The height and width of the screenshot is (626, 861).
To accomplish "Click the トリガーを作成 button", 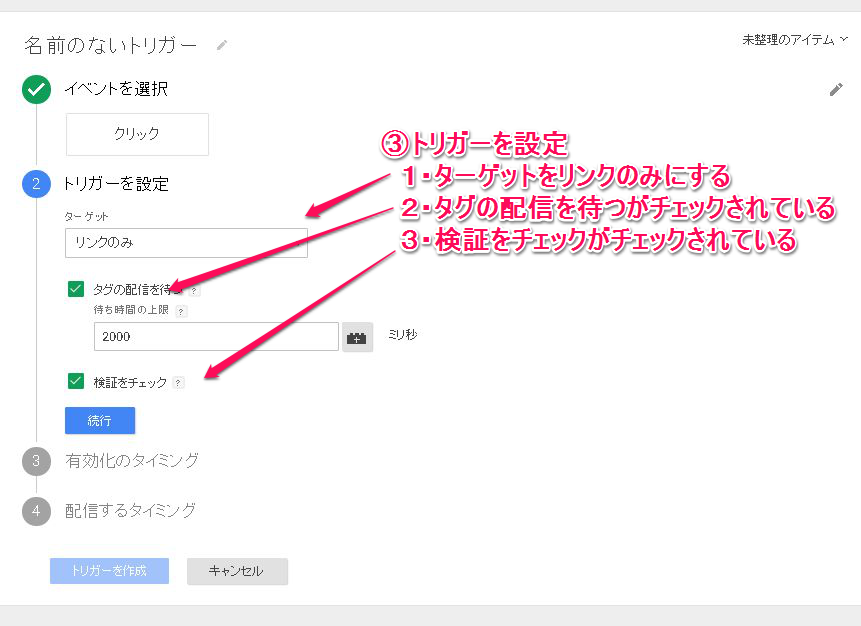I will coord(109,571).
